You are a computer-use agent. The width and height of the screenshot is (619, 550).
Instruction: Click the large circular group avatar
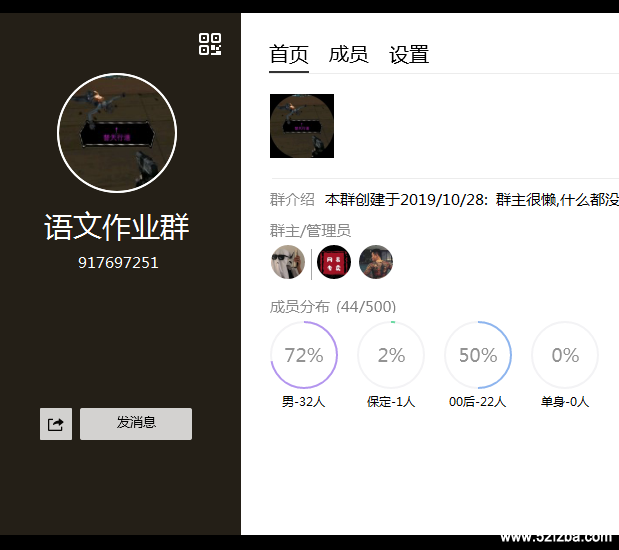click(x=117, y=133)
